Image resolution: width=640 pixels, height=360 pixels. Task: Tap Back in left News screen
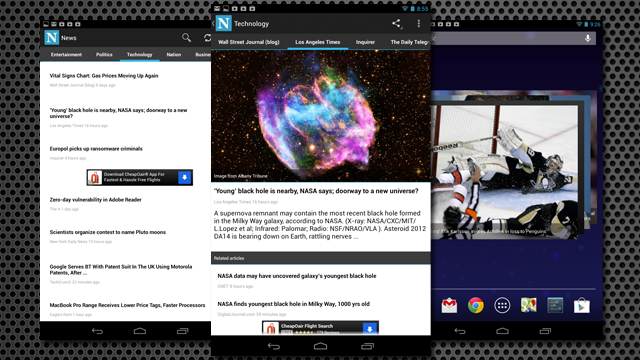(97, 331)
